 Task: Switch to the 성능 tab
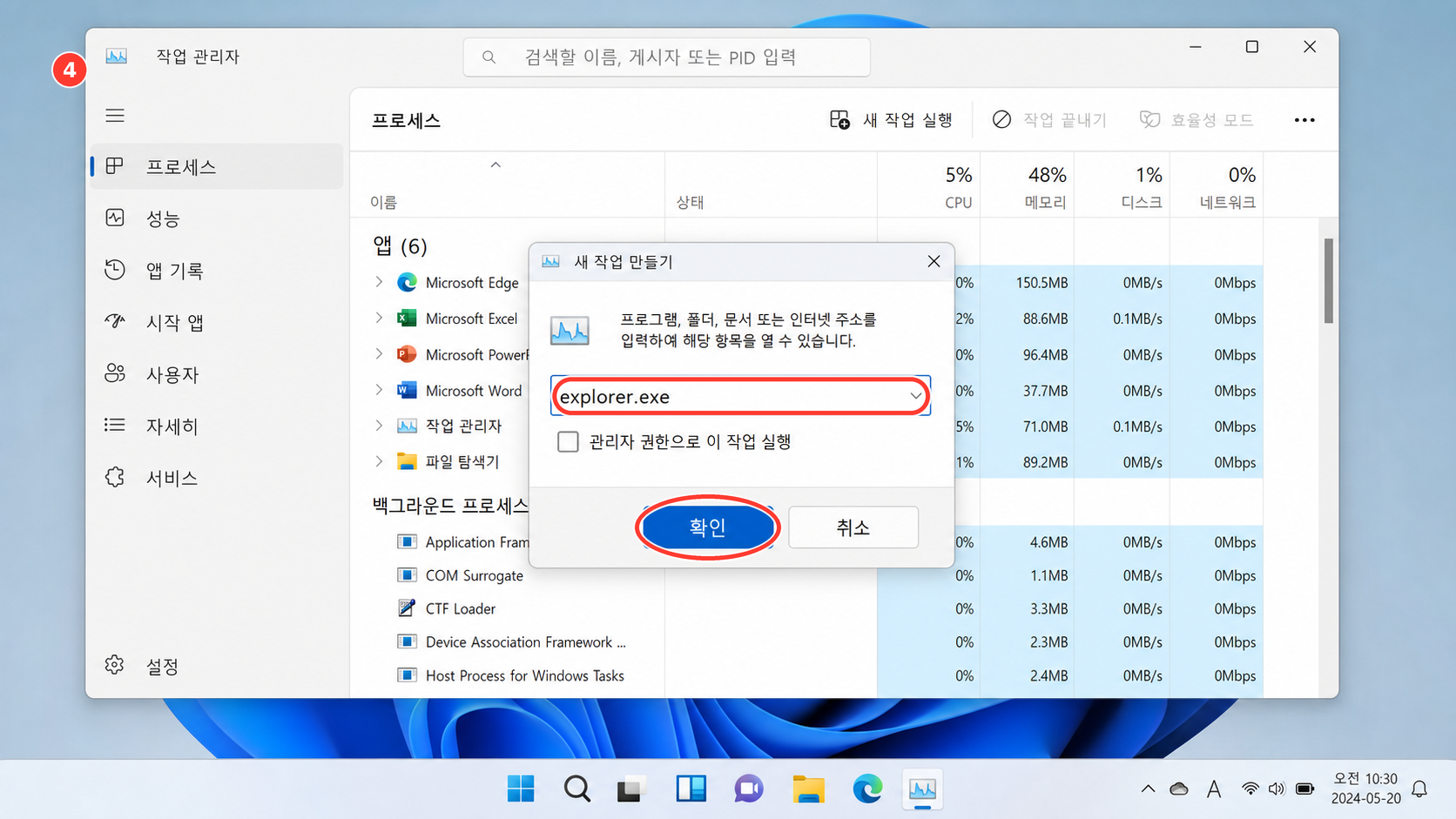tap(217, 218)
